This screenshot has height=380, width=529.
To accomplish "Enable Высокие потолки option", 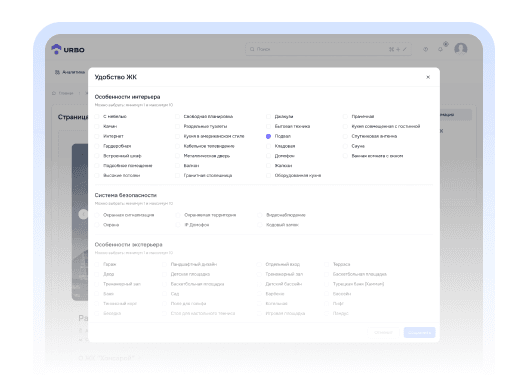I will click(x=97, y=175).
